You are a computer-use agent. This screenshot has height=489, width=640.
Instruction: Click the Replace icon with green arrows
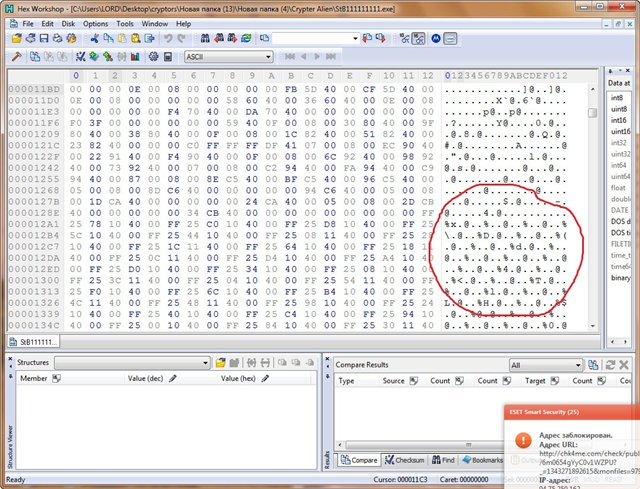[x=246, y=38]
